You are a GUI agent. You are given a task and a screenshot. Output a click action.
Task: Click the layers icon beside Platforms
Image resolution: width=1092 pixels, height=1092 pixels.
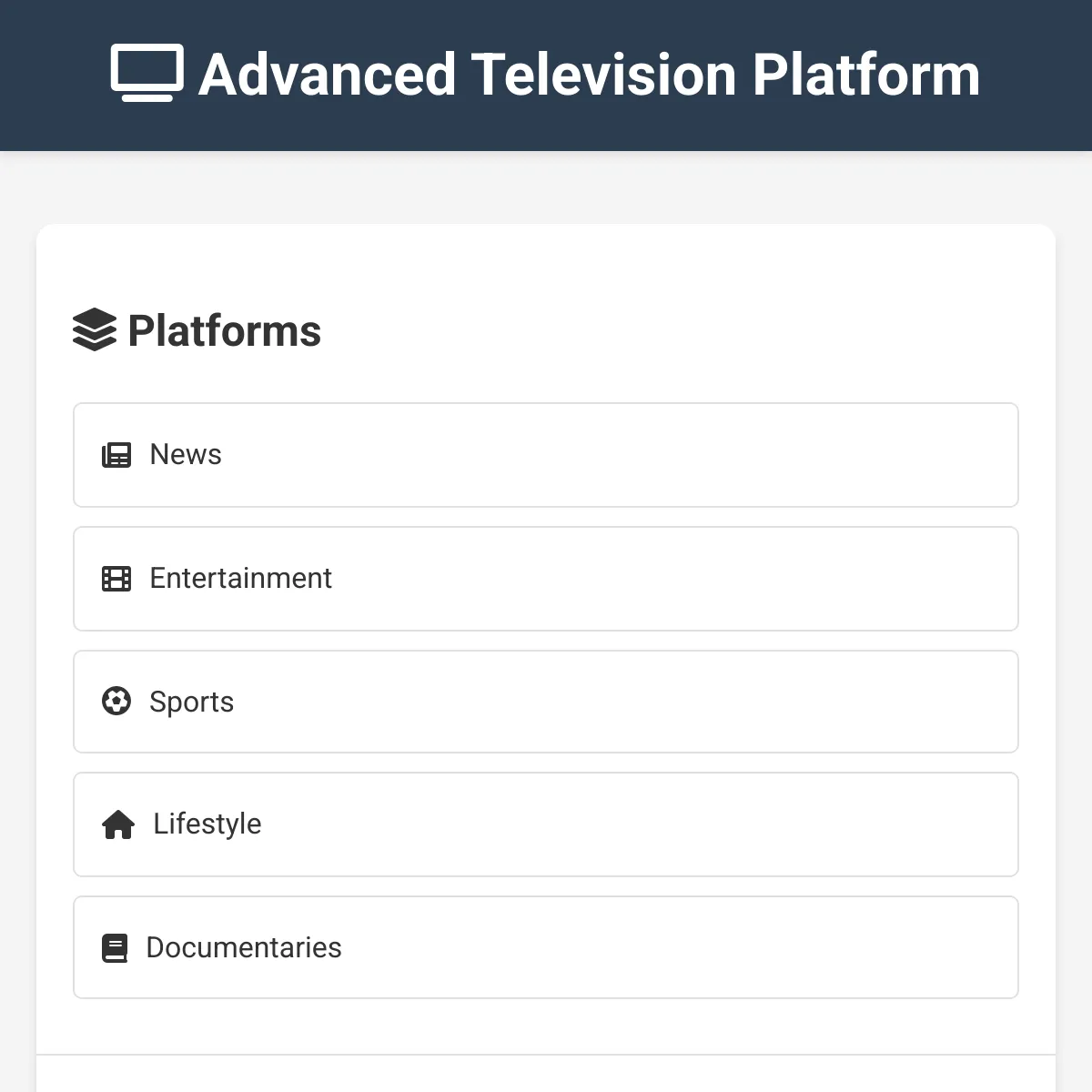[95, 330]
